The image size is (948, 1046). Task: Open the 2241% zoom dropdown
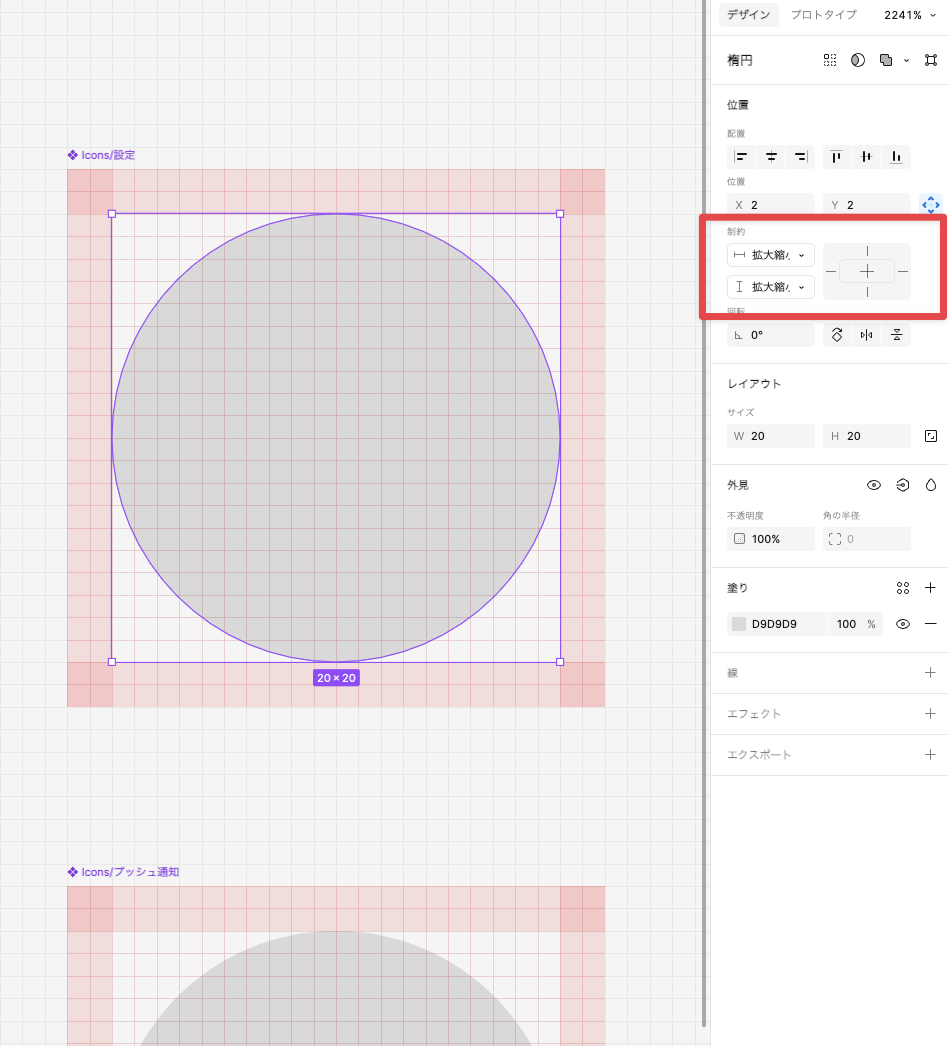tap(910, 15)
